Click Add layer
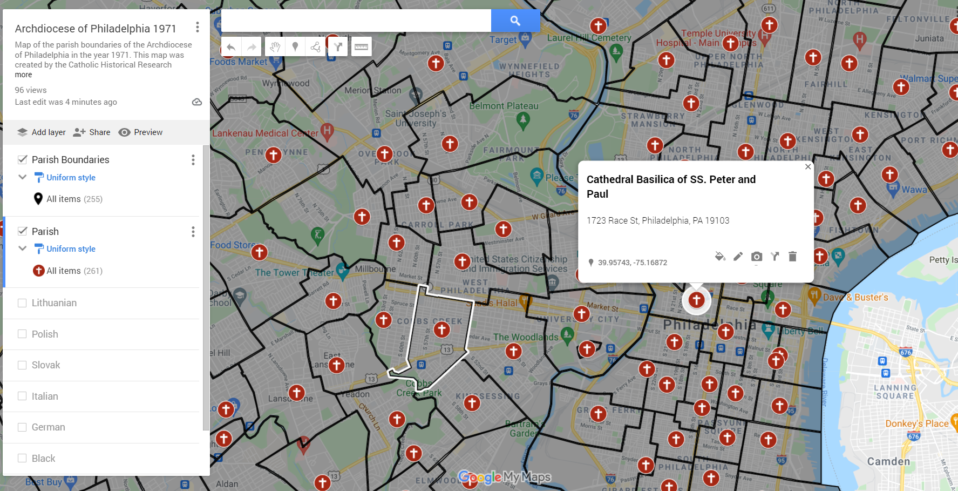 [41, 133]
